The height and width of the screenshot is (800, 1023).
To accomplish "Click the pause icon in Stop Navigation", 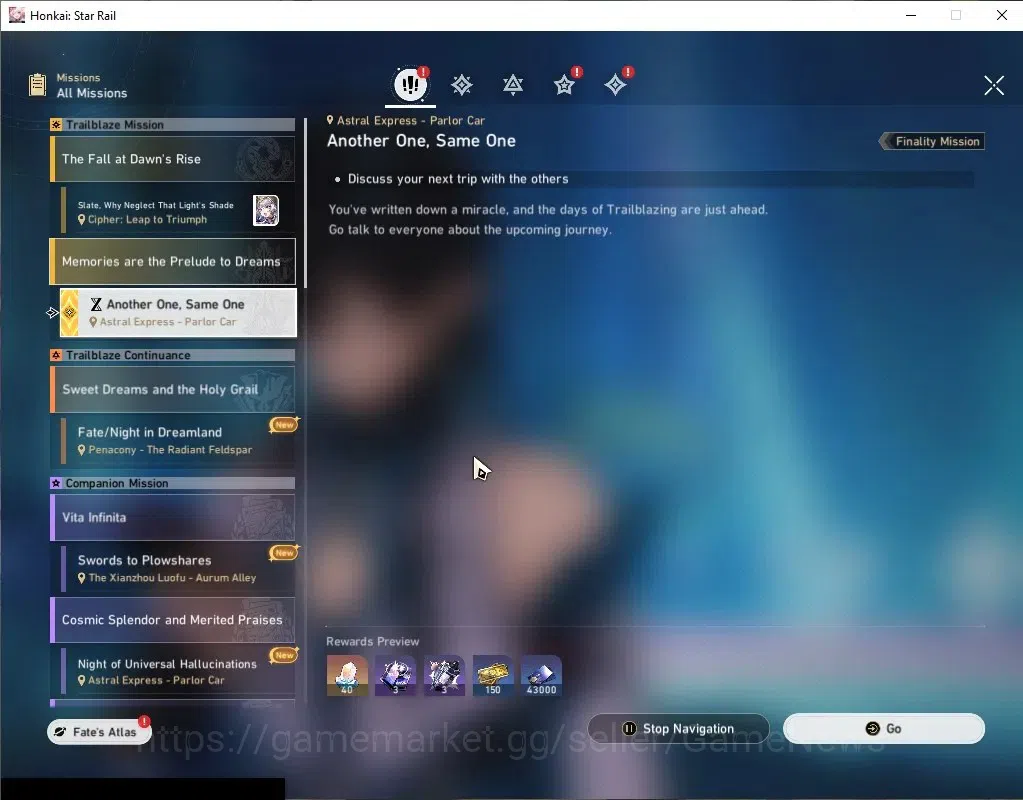I will click(x=629, y=728).
